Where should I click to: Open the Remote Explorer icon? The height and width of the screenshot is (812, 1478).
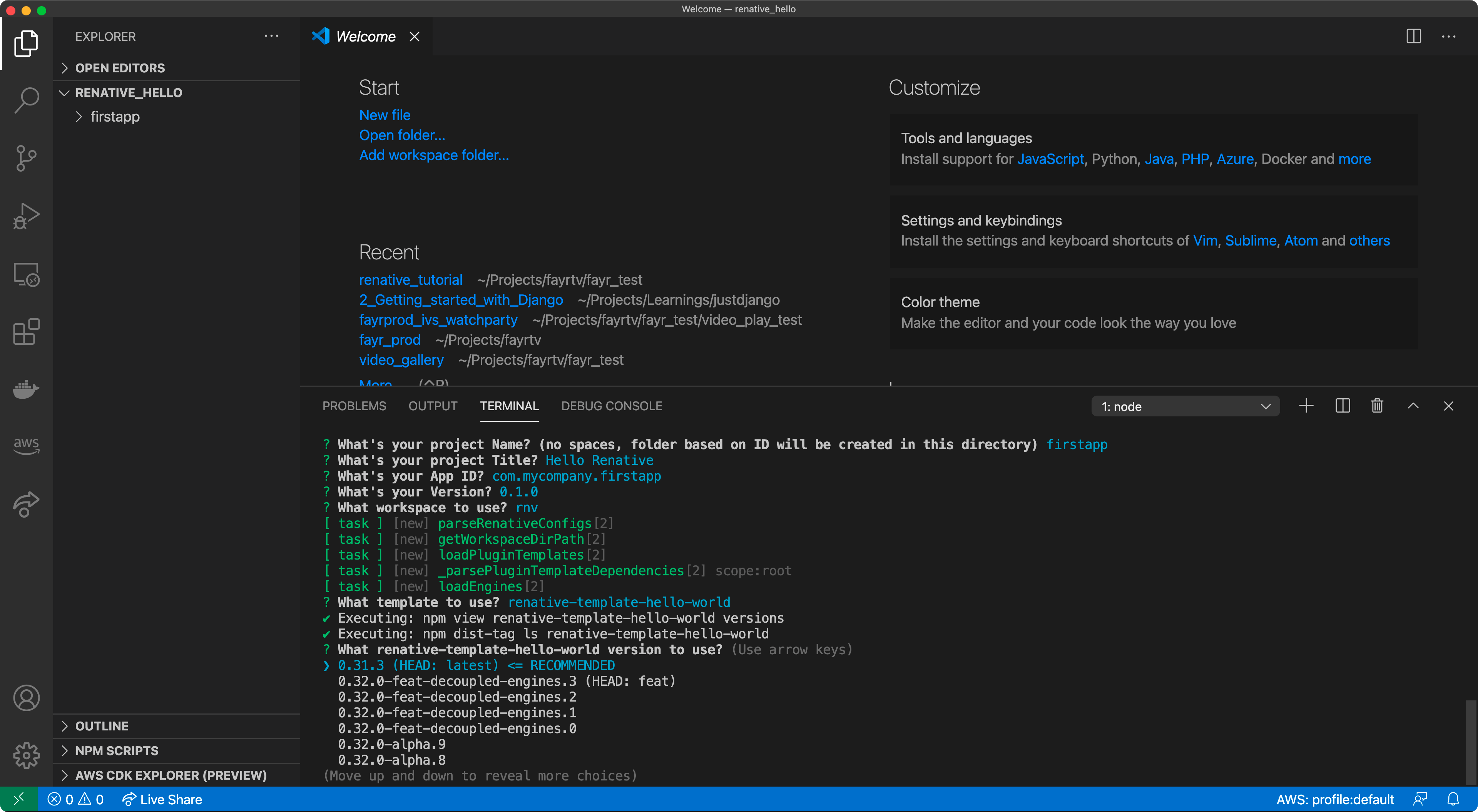(x=27, y=274)
